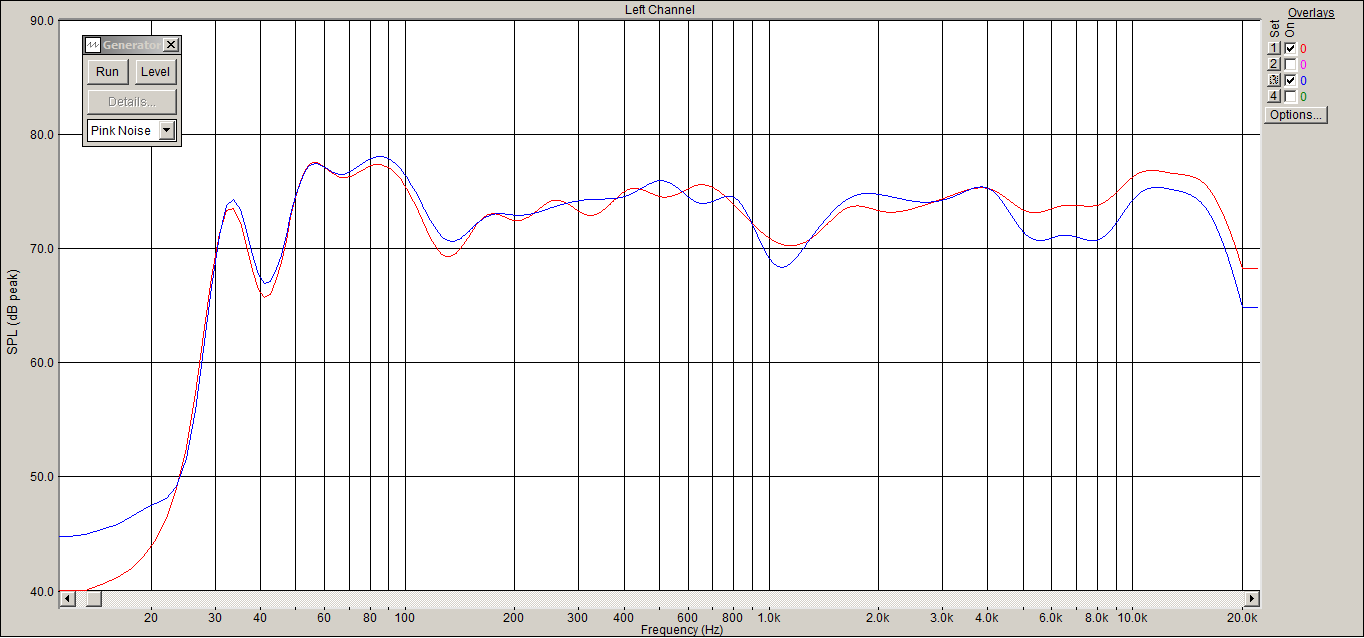Viewport: 1364px width, 638px height.
Task: Open the generator Level settings
Action: (155, 72)
